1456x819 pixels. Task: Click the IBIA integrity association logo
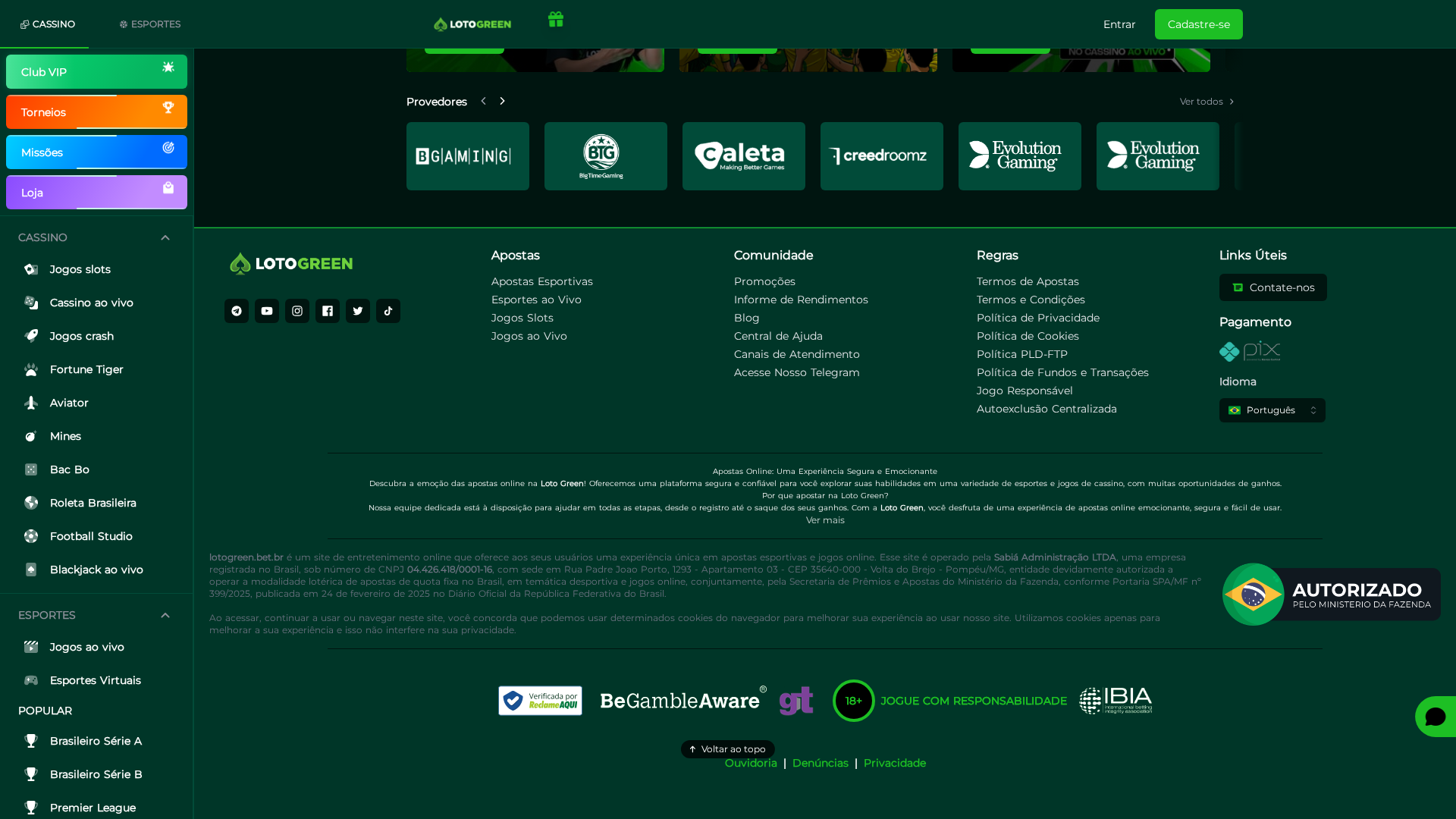tap(1116, 701)
